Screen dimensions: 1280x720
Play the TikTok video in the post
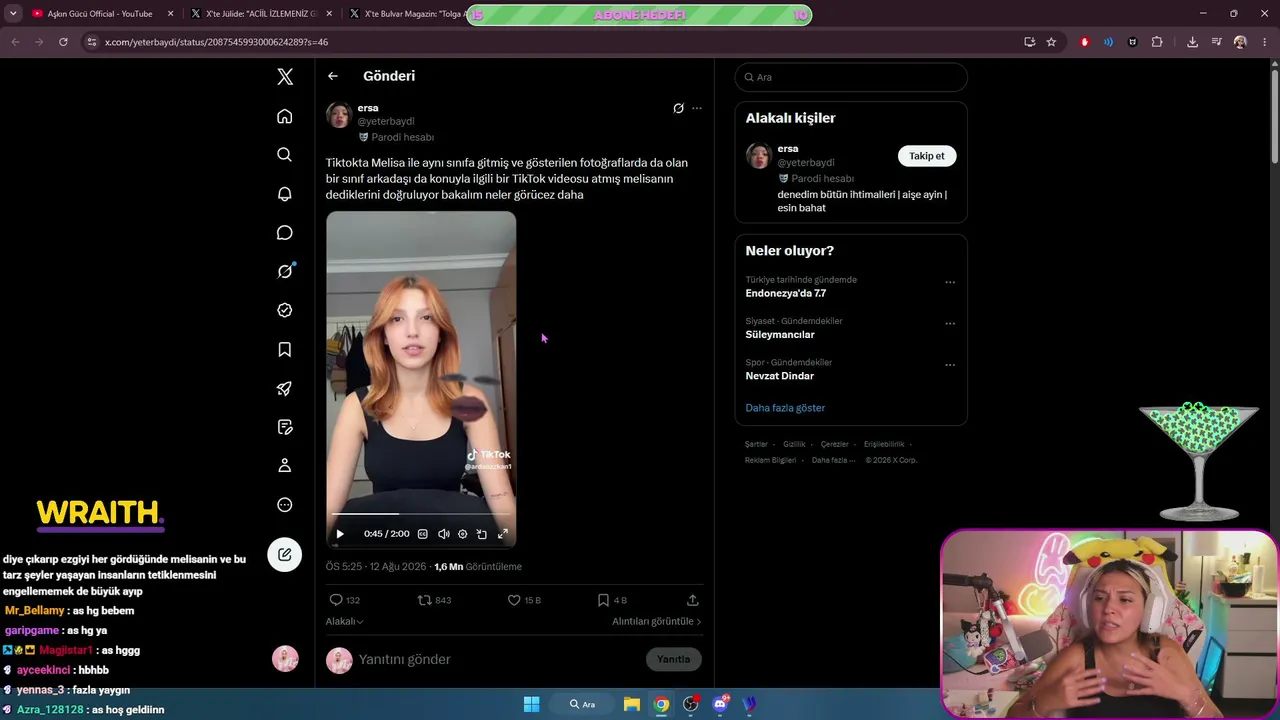340,534
